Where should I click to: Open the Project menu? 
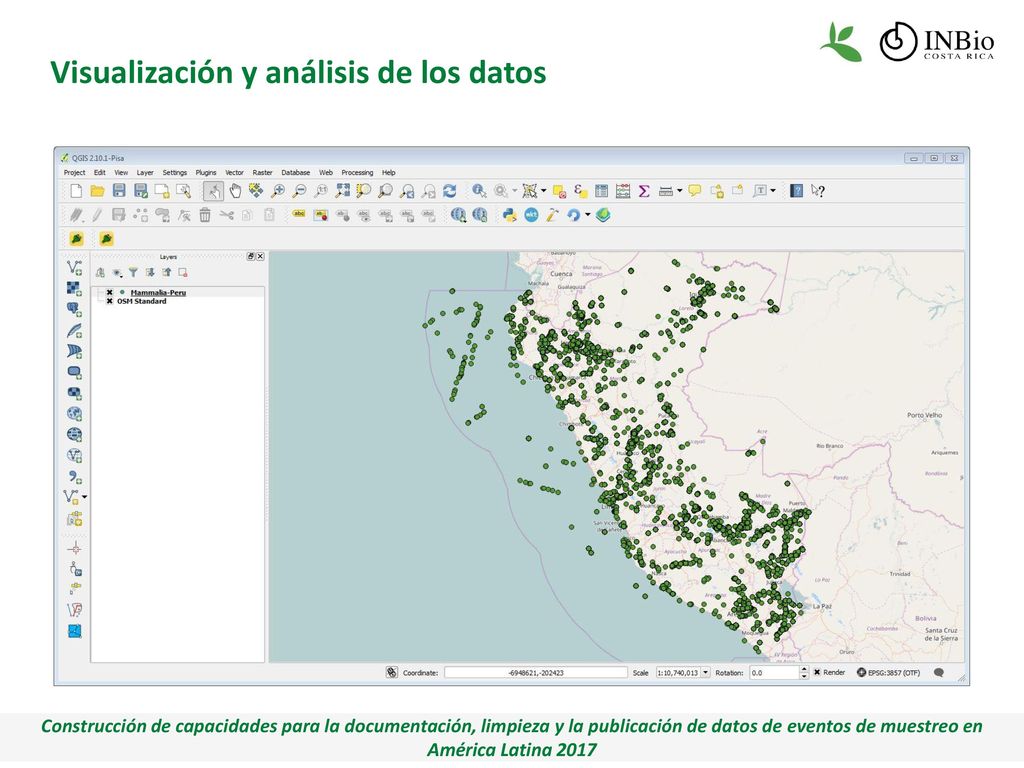[x=74, y=172]
